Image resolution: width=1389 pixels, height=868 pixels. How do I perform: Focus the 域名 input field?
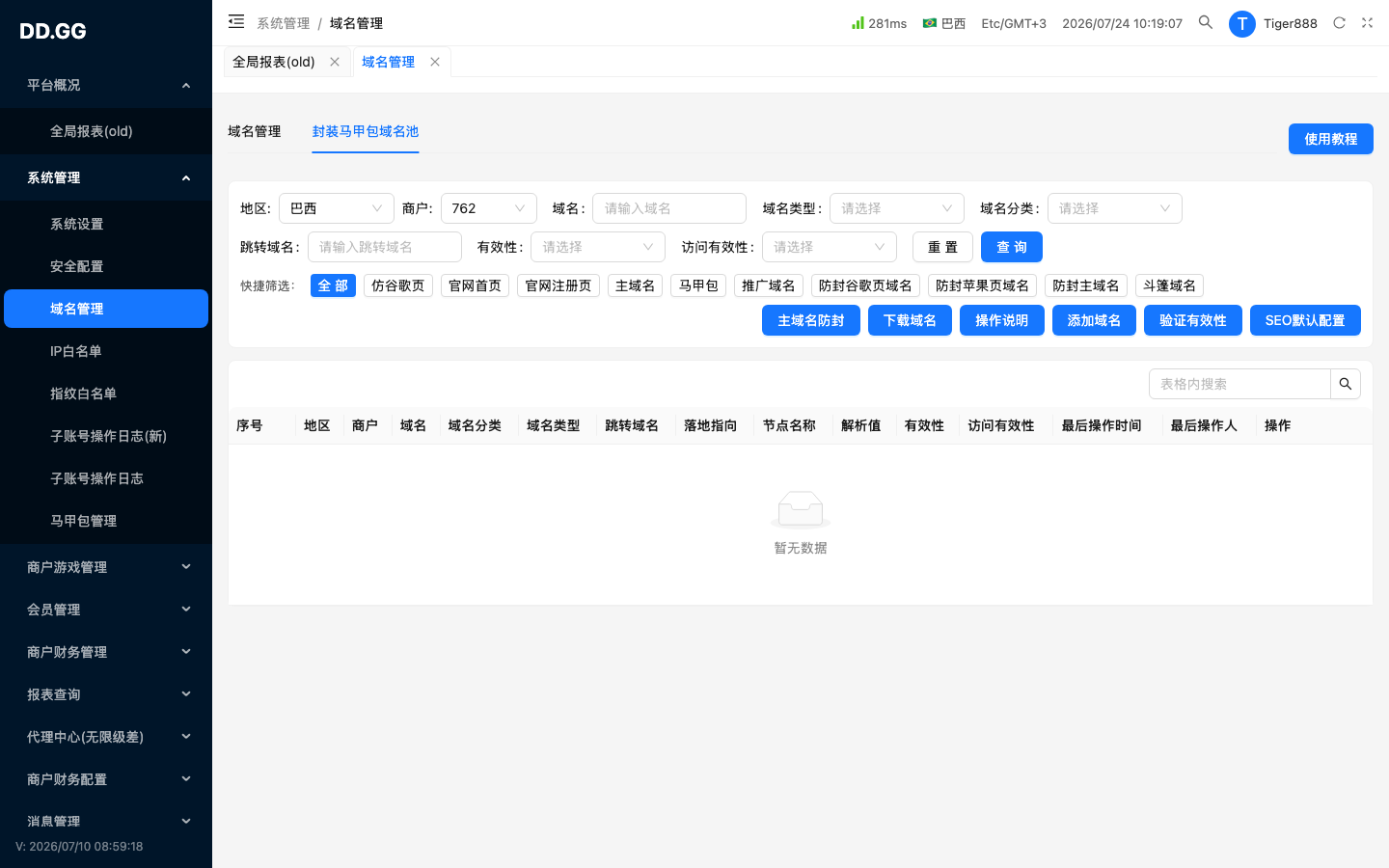(669, 208)
